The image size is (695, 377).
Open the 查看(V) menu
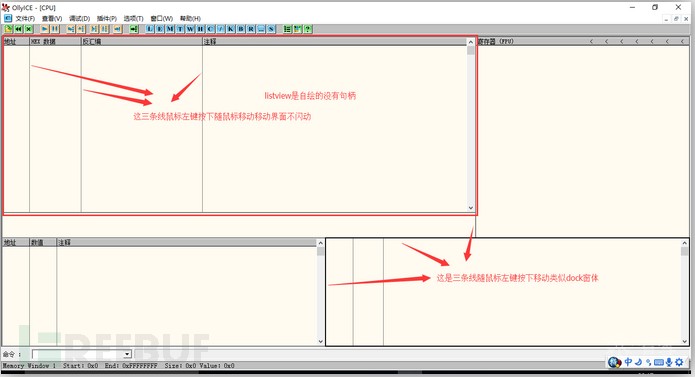point(52,18)
